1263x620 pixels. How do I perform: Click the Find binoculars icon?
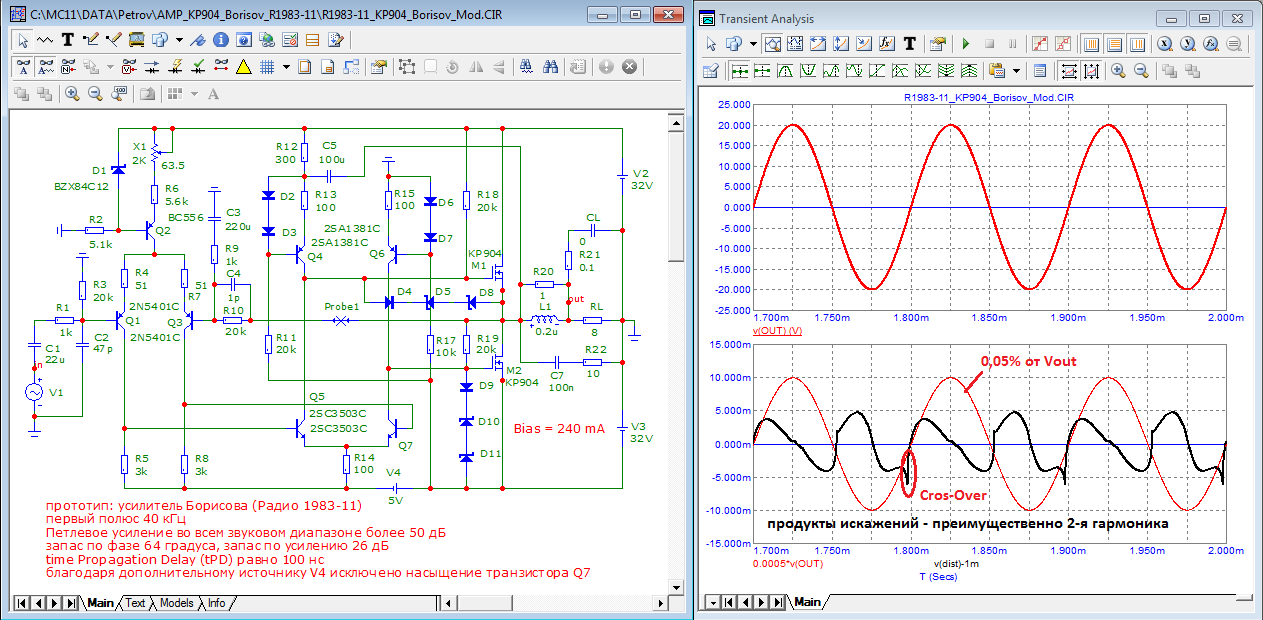click(x=550, y=67)
